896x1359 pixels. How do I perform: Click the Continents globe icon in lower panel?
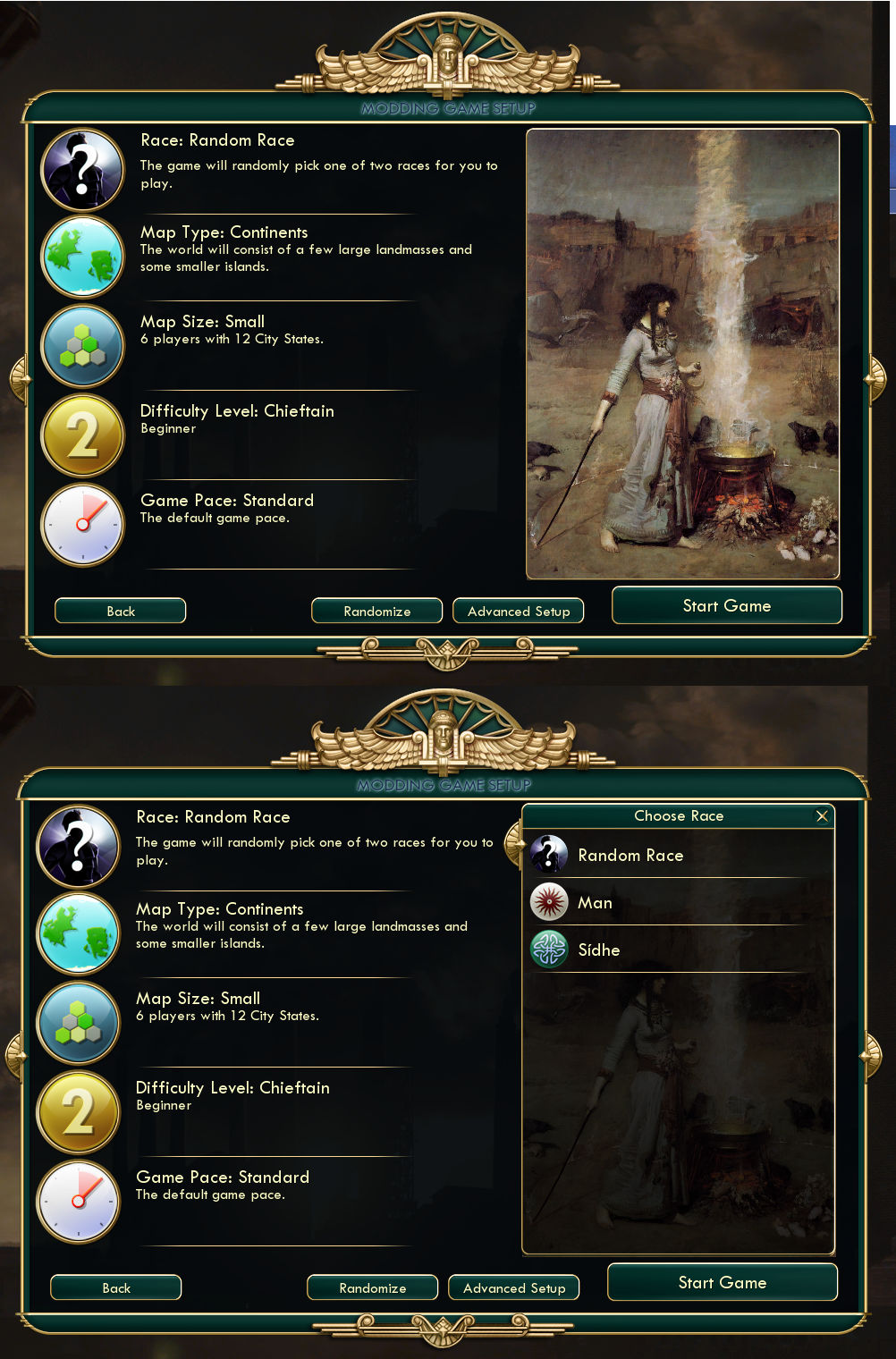(78, 933)
